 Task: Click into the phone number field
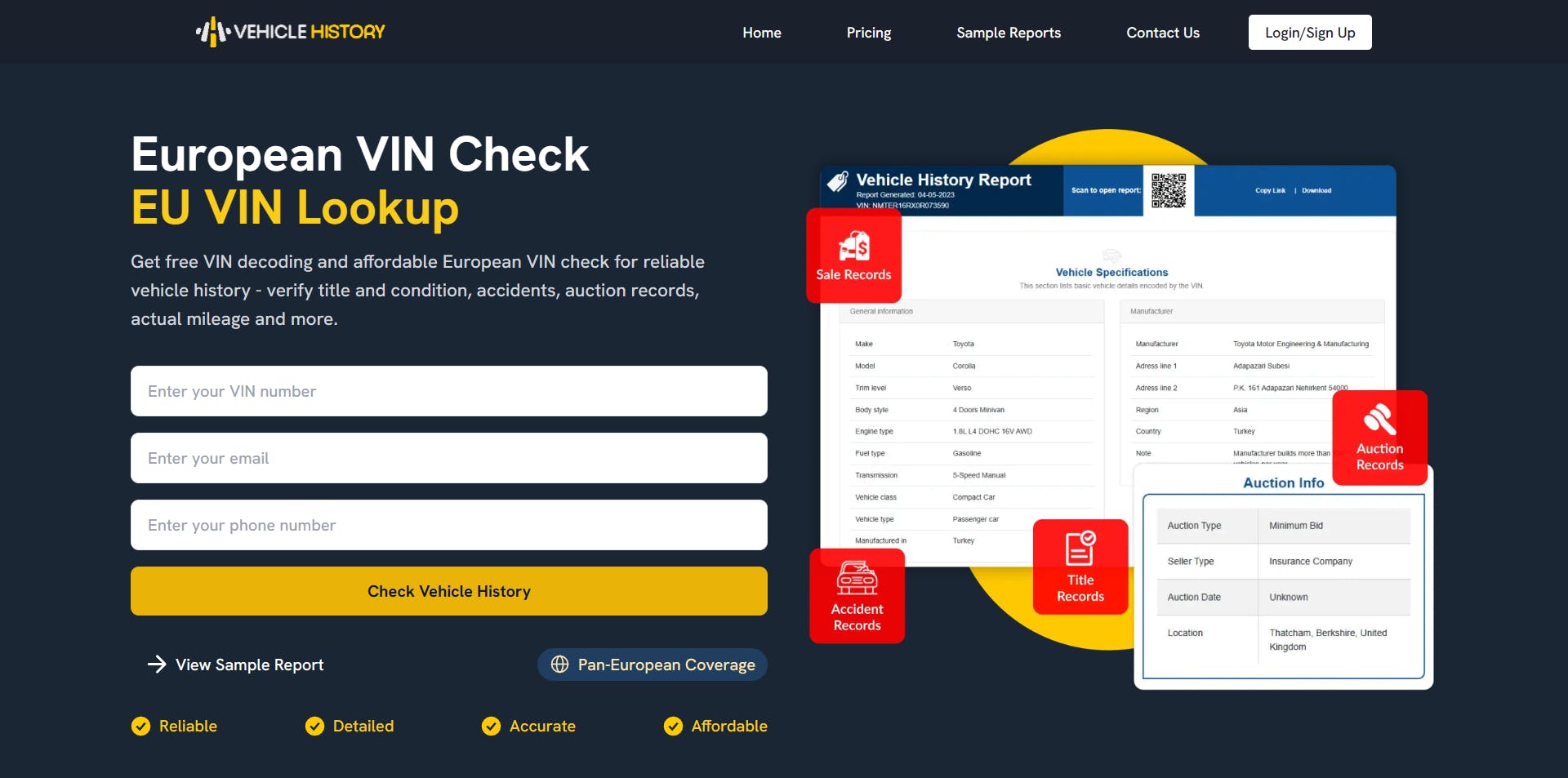point(449,525)
